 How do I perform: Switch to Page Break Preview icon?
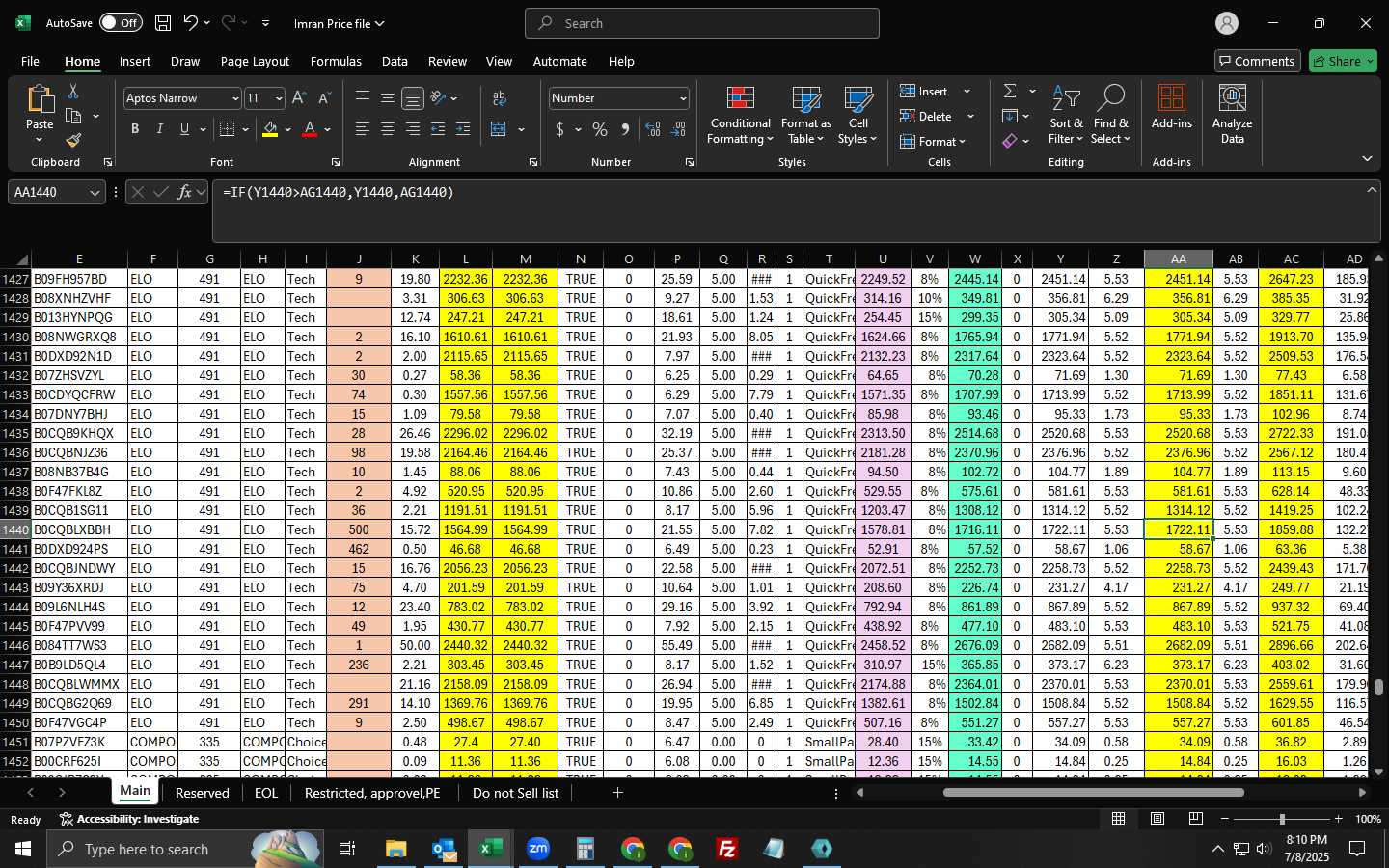1196,819
